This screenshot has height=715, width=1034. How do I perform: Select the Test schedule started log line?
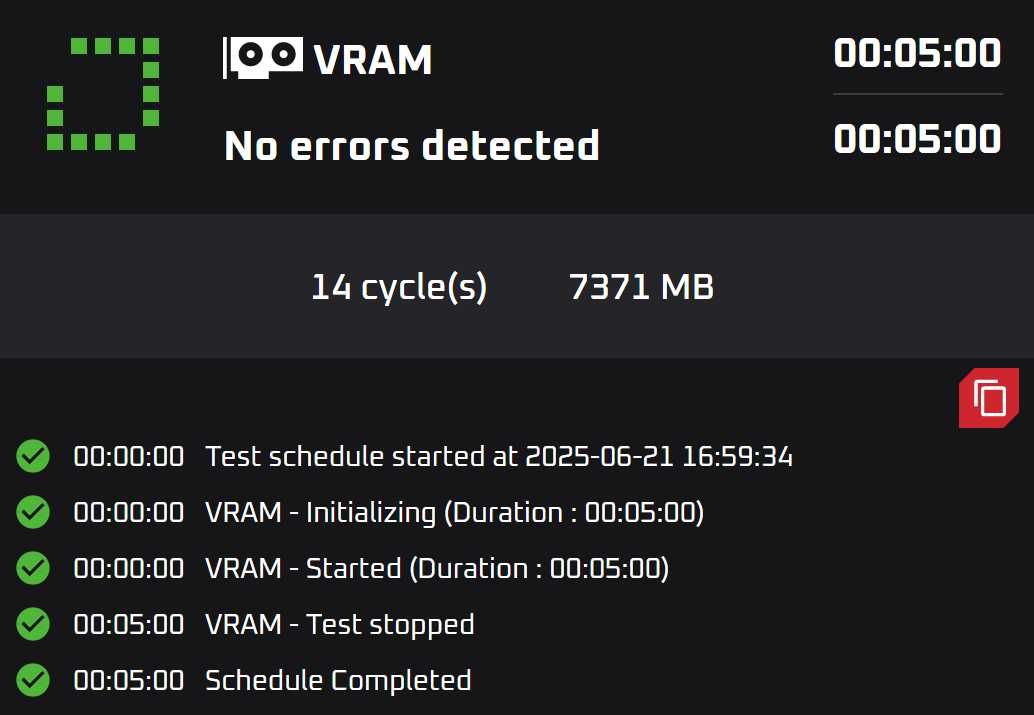pyautogui.click(x=433, y=456)
